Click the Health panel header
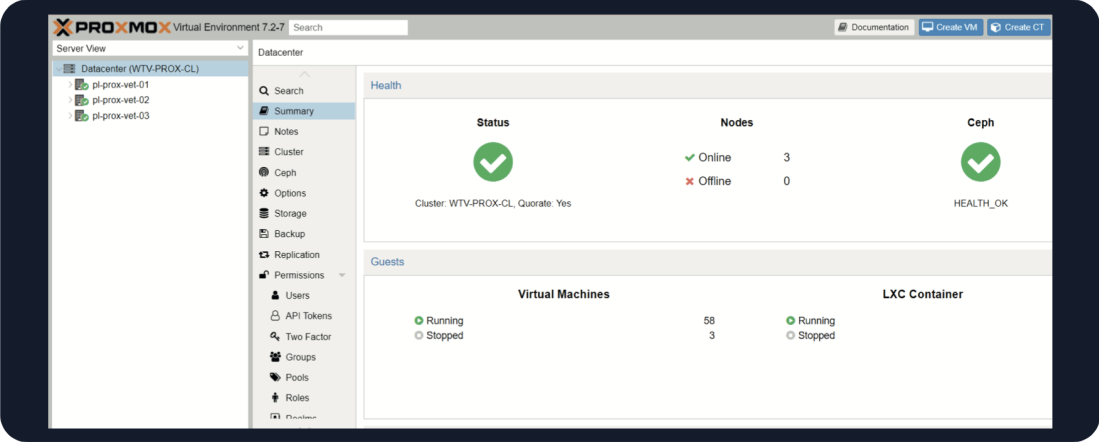The width and height of the screenshot is (1099, 442). [x=707, y=85]
